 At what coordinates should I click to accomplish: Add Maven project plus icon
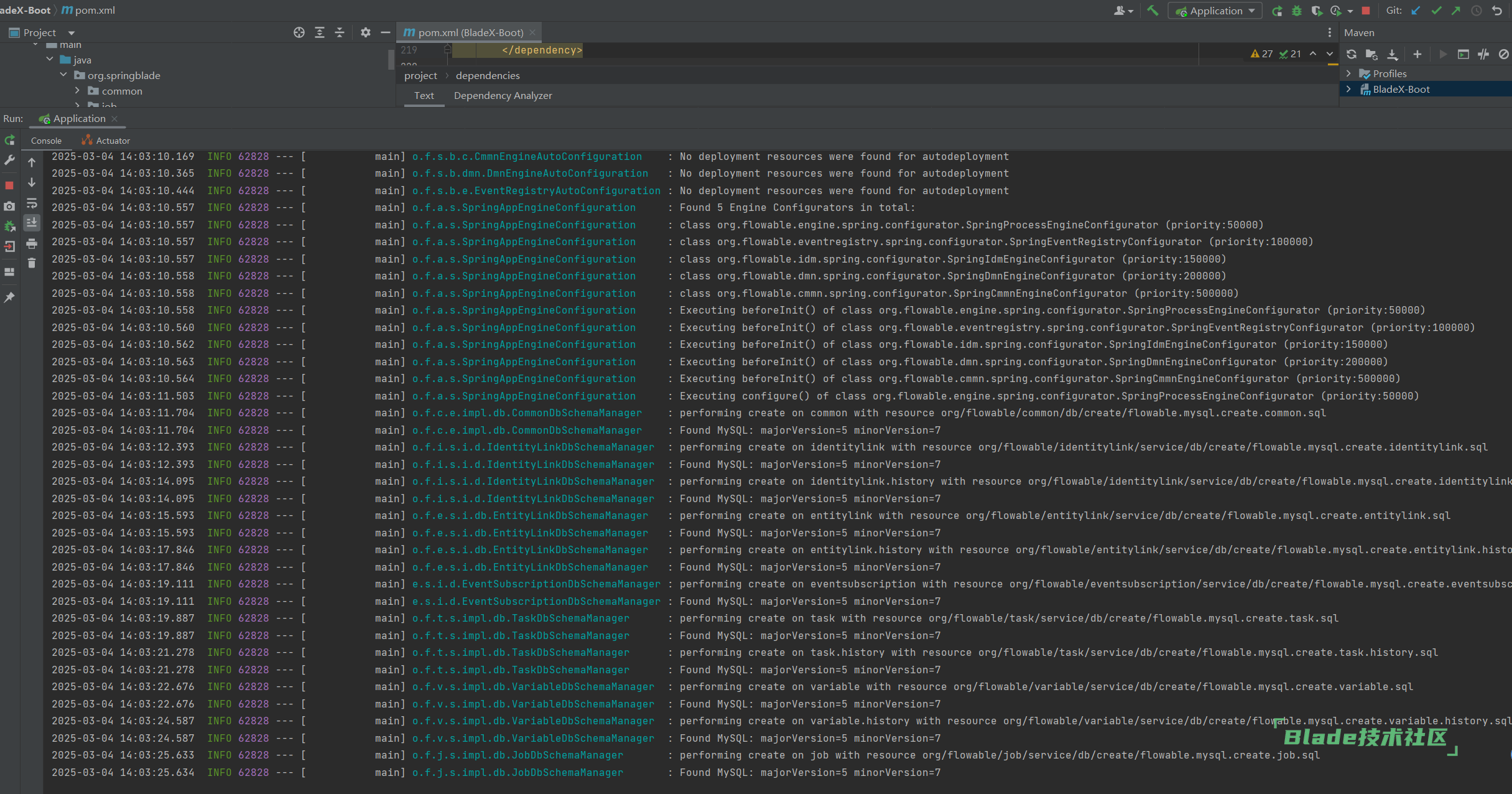pyautogui.click(x=1417, y=54)
